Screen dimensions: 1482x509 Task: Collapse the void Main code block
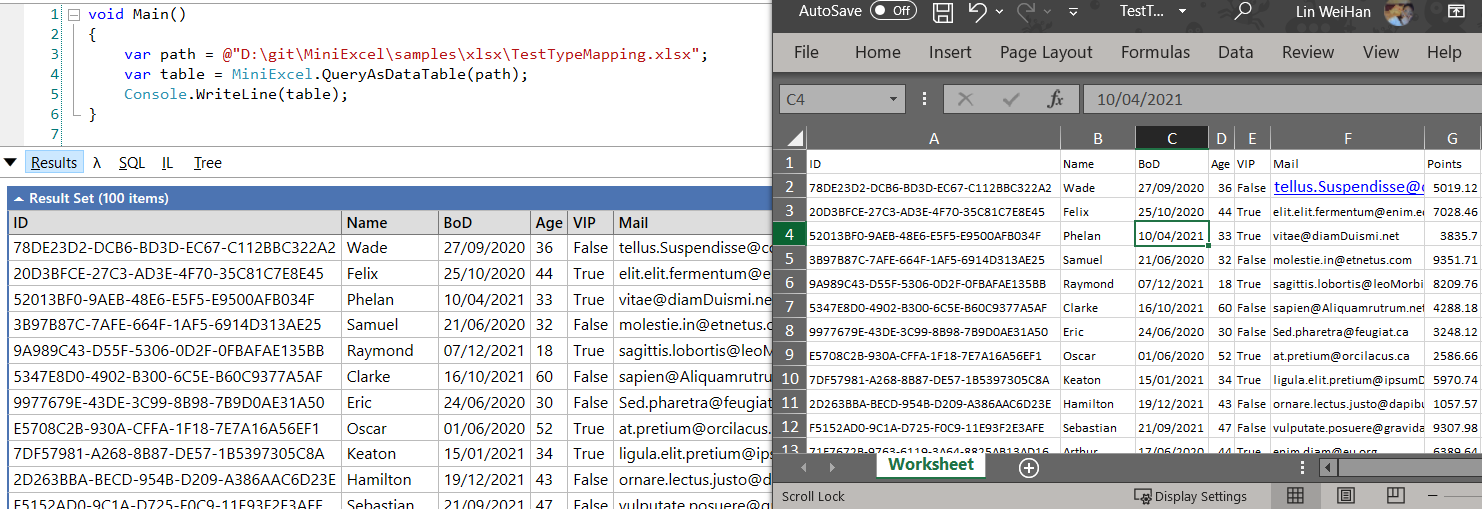pos(73,15)
